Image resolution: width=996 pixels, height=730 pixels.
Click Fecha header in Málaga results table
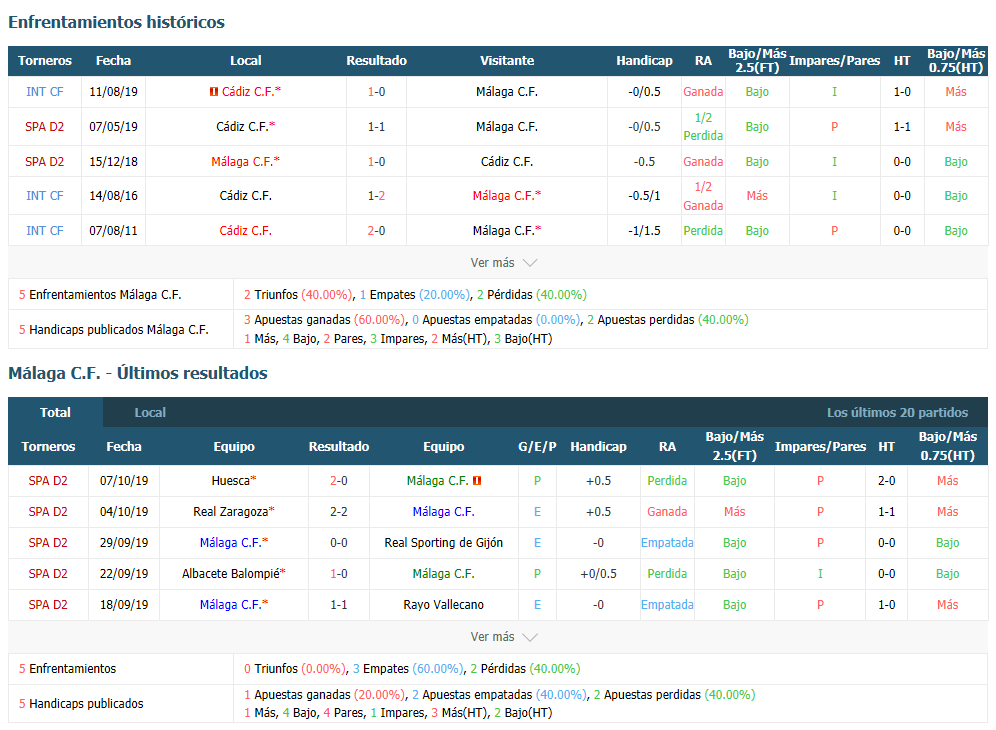coord(124,447)
